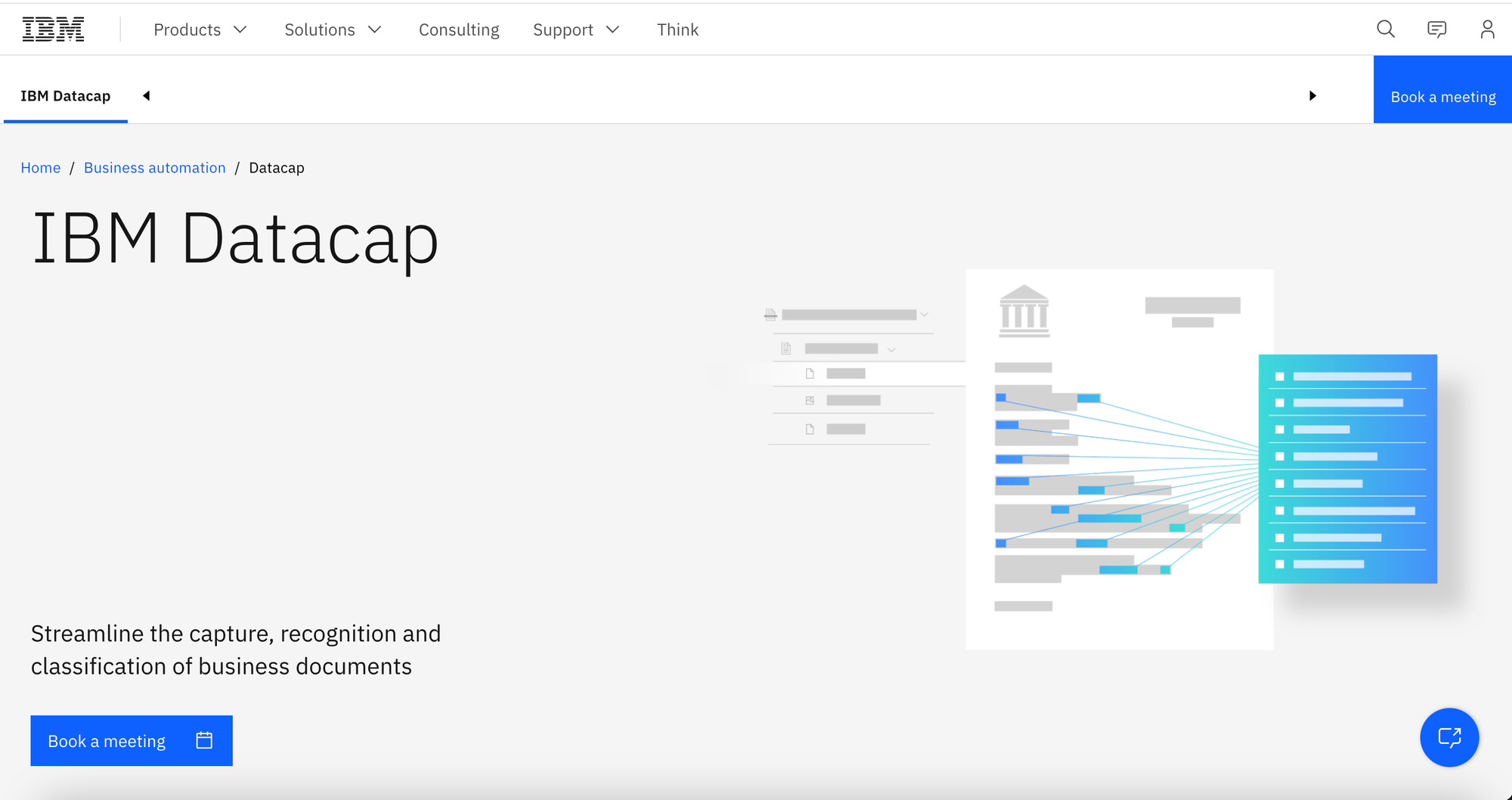Open the Consulting menu item
The image size is (1512, 800).
pyautogui.click(x=459, y=29)
